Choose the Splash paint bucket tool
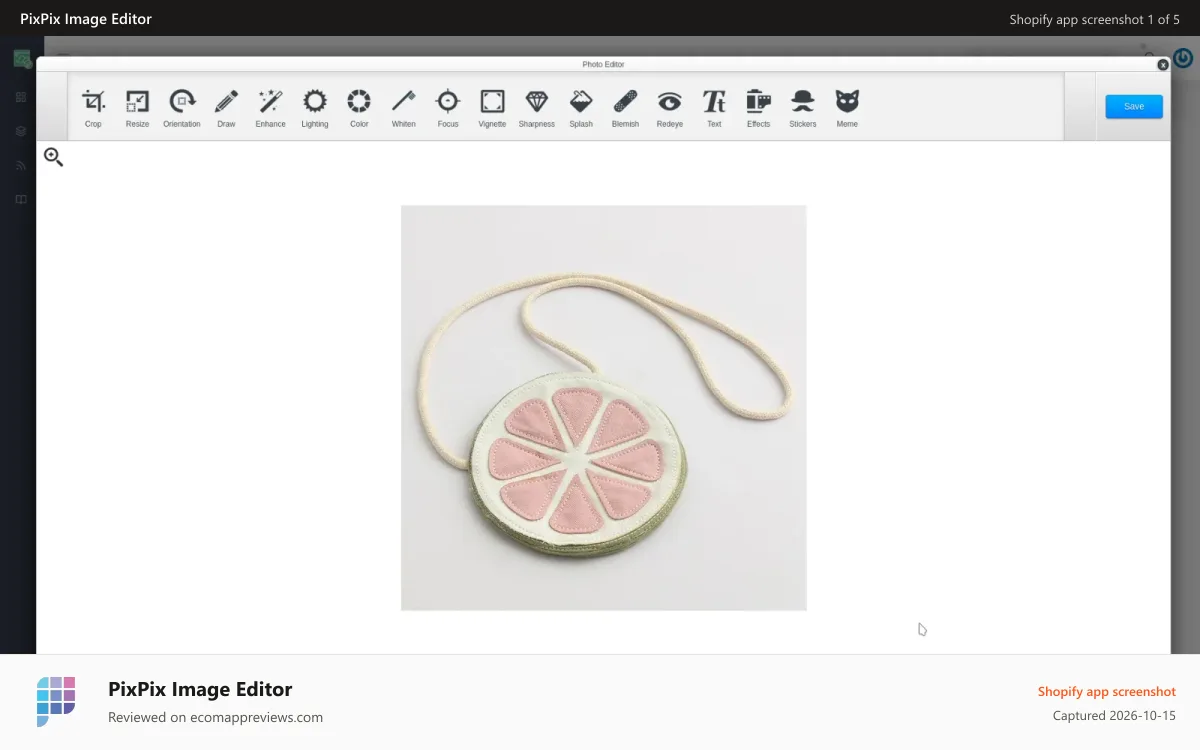 (x=581, y=108)
